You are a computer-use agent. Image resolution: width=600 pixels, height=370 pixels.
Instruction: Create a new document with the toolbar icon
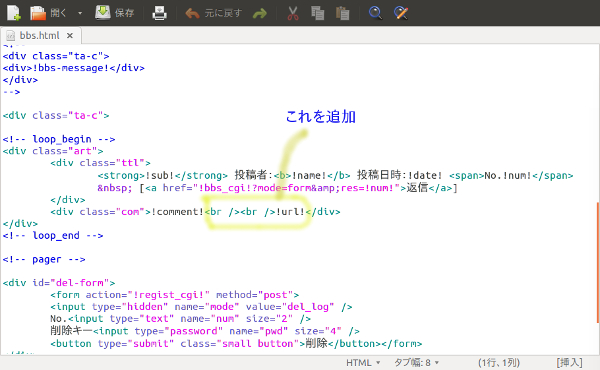pos(14,13)
